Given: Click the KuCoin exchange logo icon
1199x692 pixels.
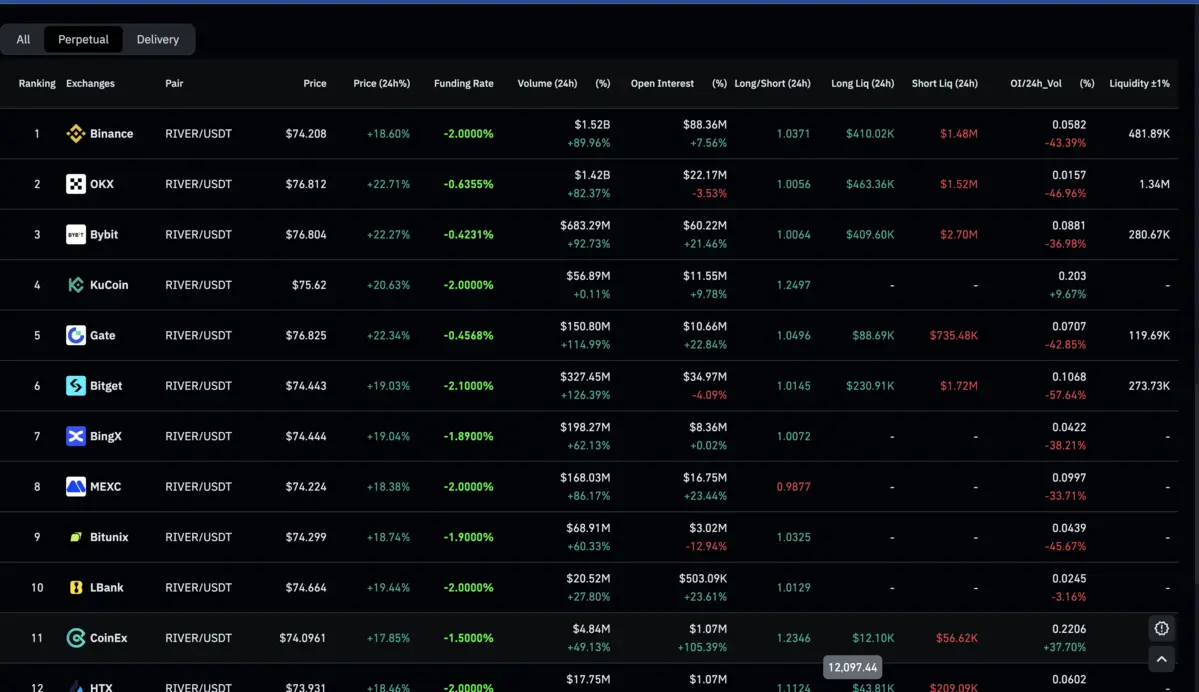Looking at the screenshot, I should click(x=78, y=284).
